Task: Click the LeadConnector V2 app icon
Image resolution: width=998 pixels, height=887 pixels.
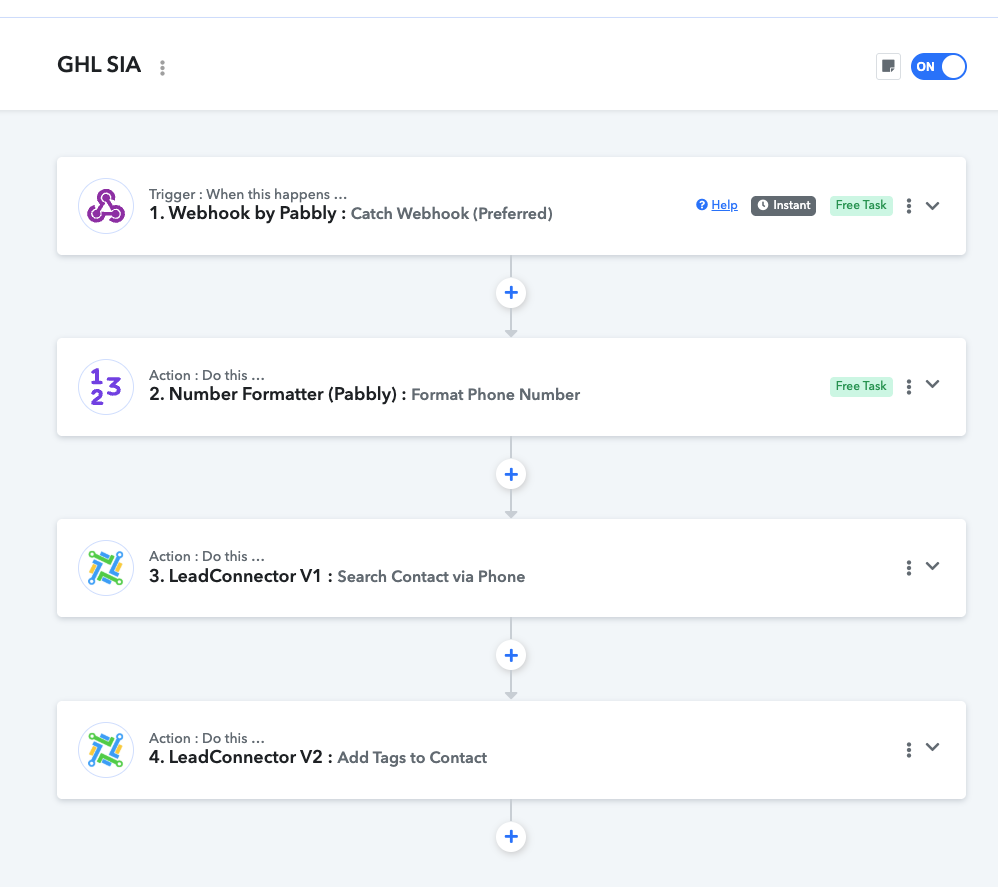Action: click(x=106, y=750)
